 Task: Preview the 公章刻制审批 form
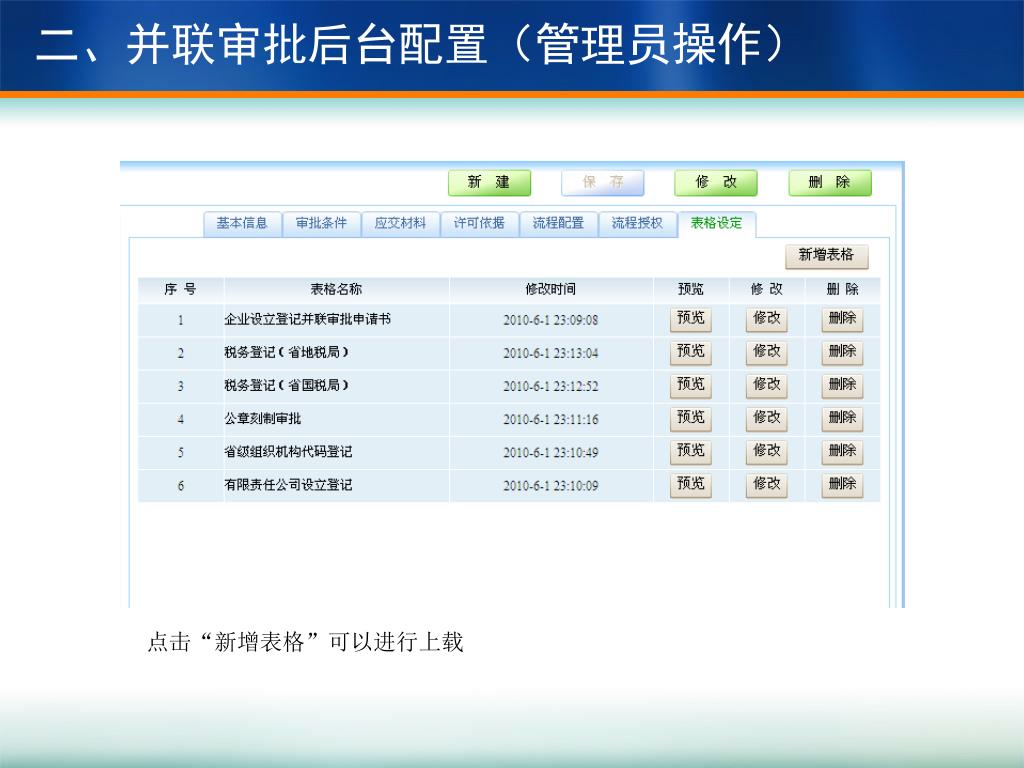click(x=690, y=419)
